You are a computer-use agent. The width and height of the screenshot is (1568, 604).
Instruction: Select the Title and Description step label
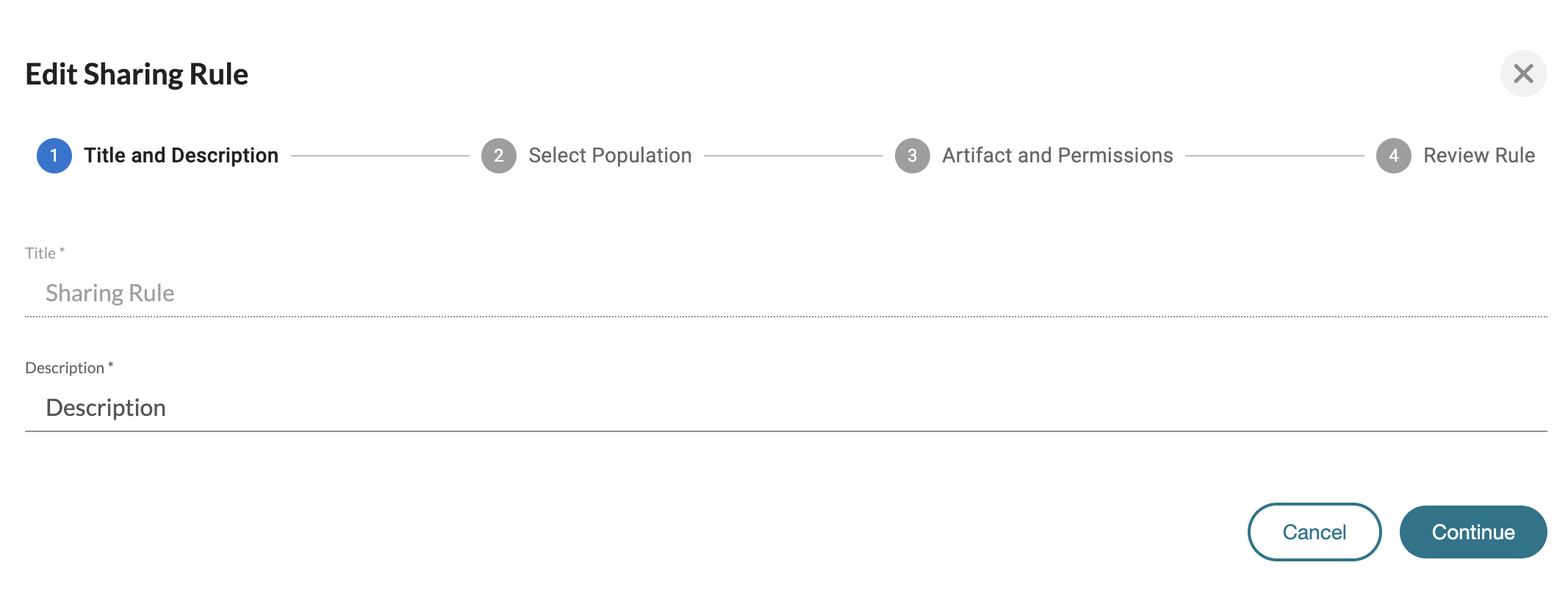181,156
